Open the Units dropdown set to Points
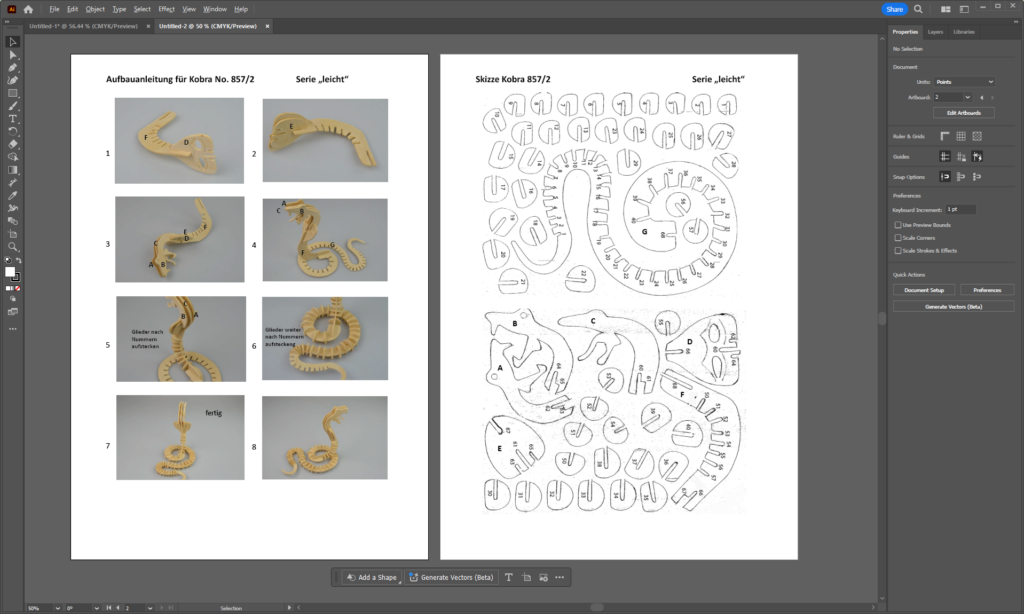This screenshot has width=1024, height=614. pyautogui.click(x=964, y=82)
